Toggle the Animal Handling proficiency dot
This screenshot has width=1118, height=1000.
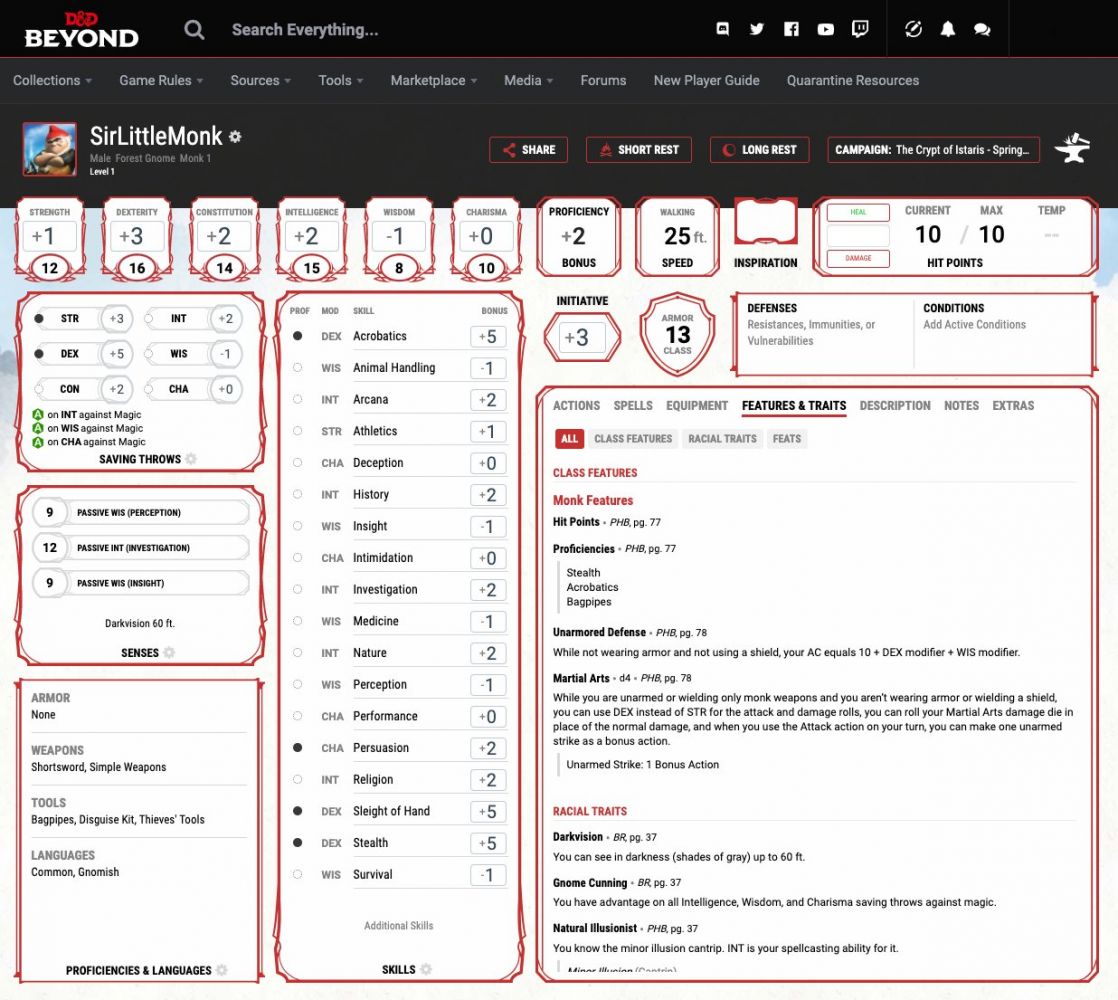pos(297,367)
